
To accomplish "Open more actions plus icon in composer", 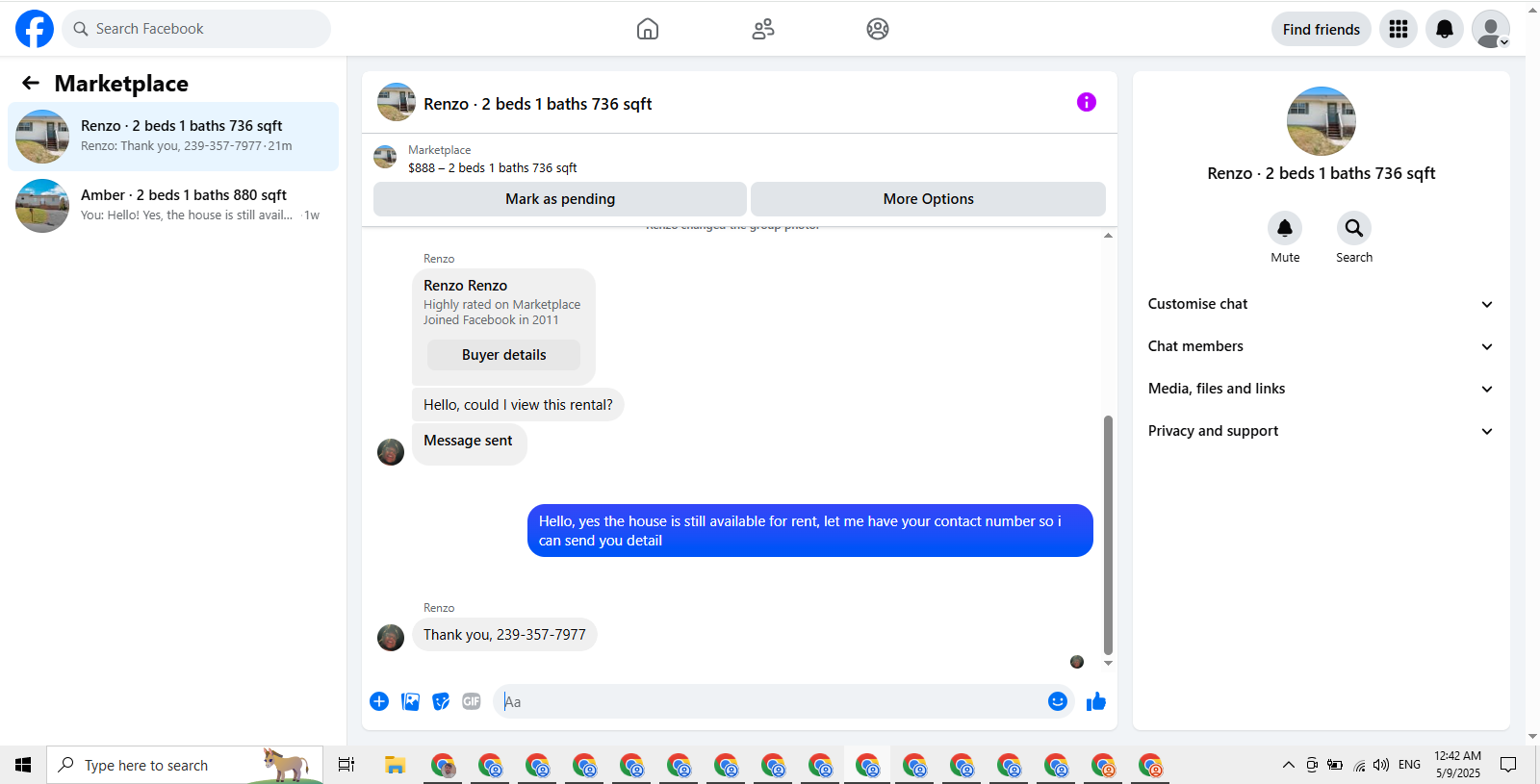I will coord(379,701).
